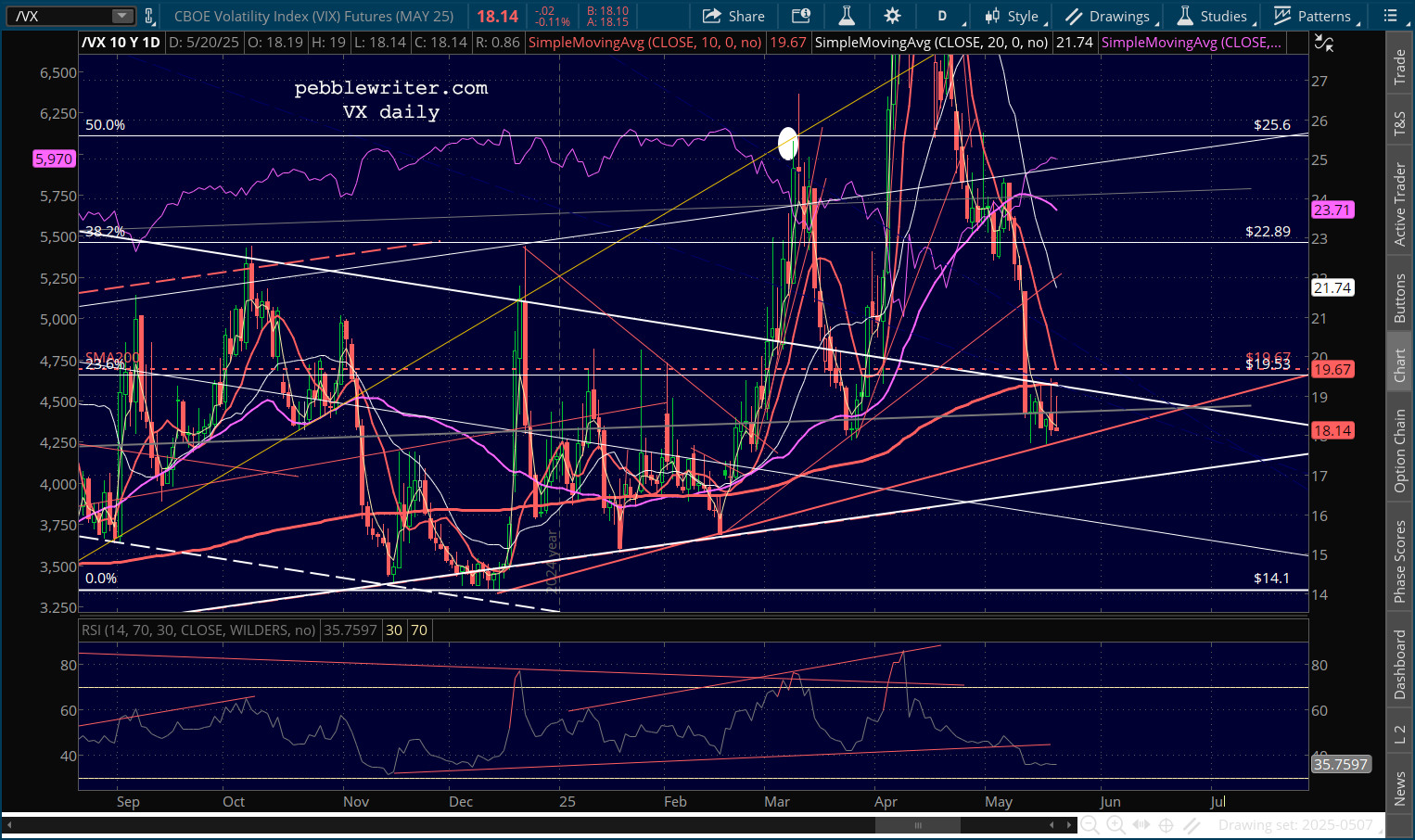Viewport: 1415px width, 840px height.
Task: Open the Studies button
Action: (x=1214, y=16)
